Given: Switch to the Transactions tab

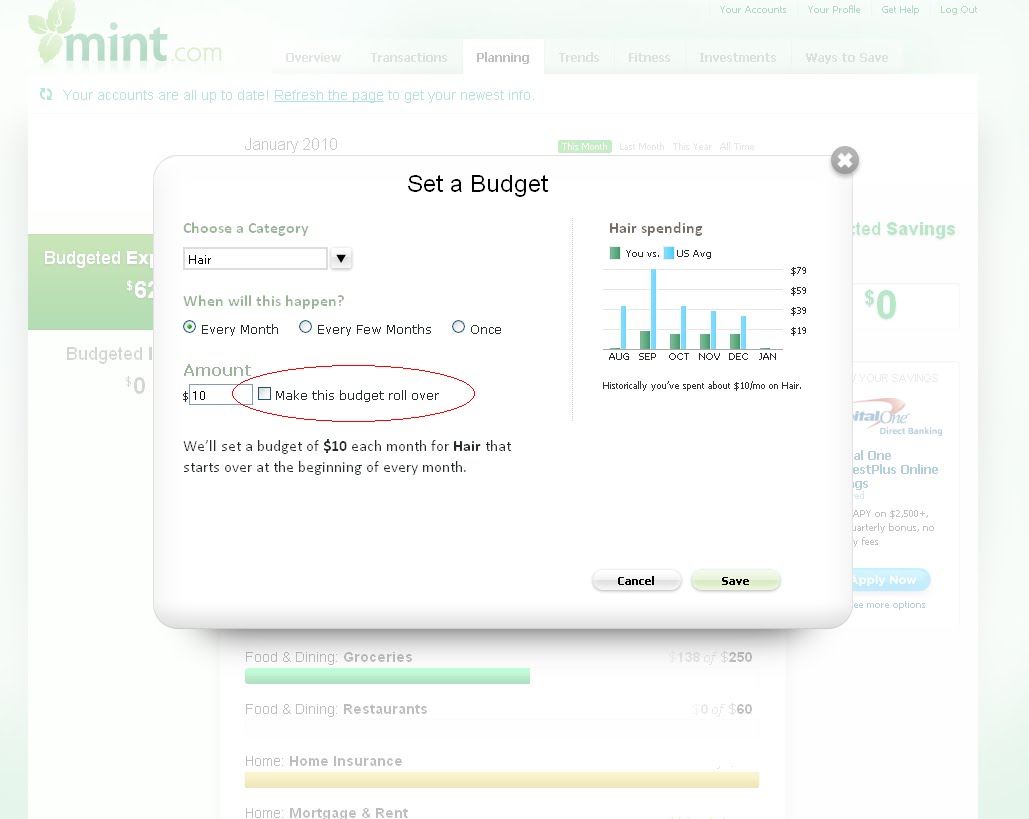Looking at the screenshot, I should pyautogui.click(x=408, y=58).
